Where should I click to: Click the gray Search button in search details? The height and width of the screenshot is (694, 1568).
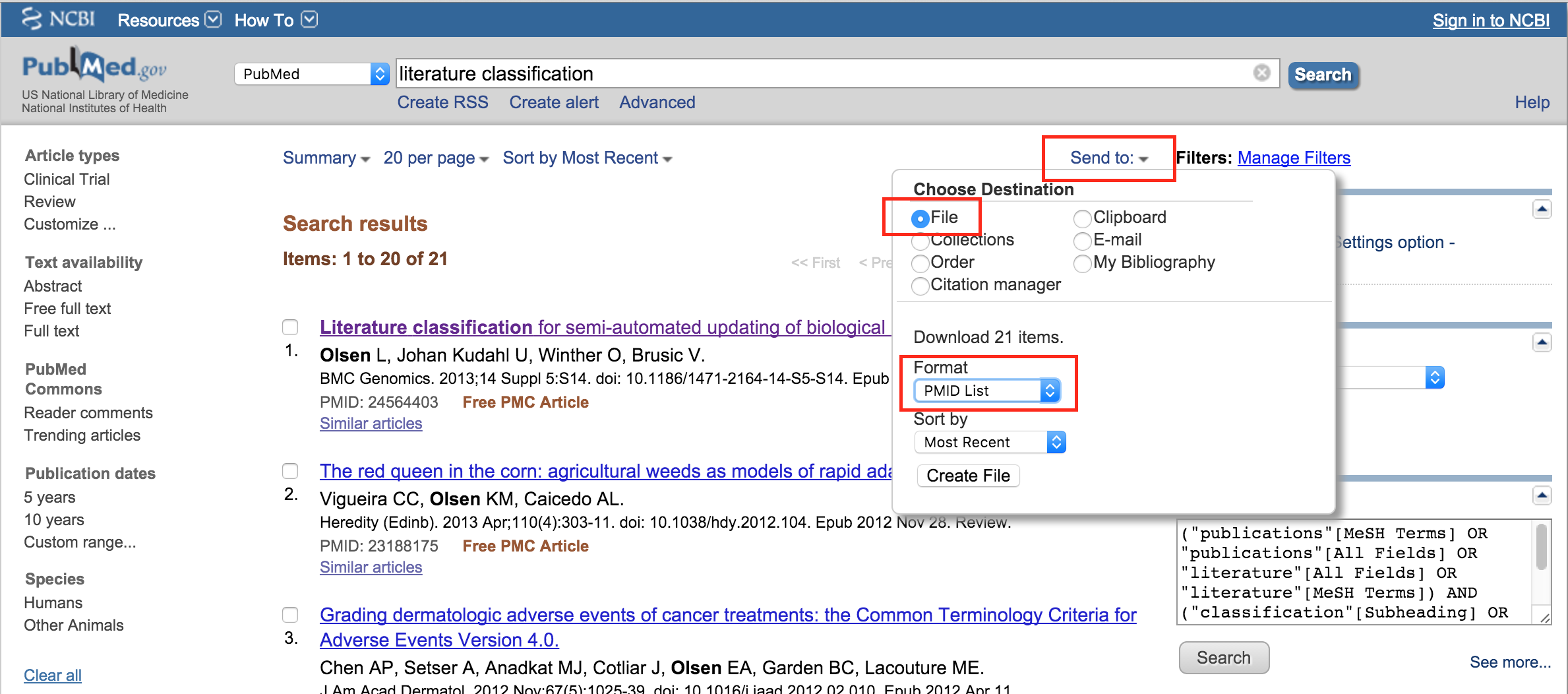[x=1224, y=658]
